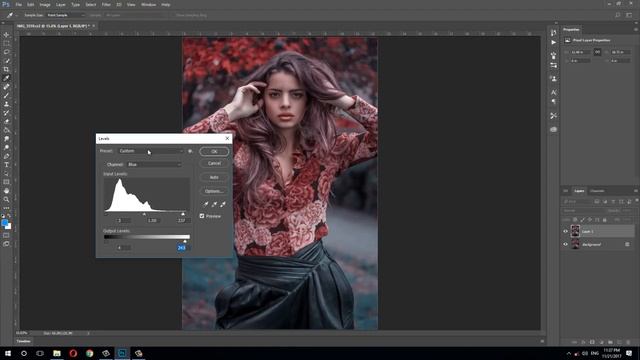640x360 pixels.
Task: Select the Crop tool
Action: click(6, 69)
